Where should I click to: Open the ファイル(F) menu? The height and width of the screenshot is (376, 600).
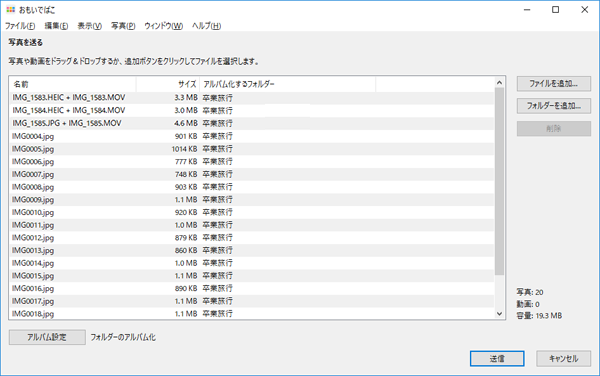[x=20, y=26]
